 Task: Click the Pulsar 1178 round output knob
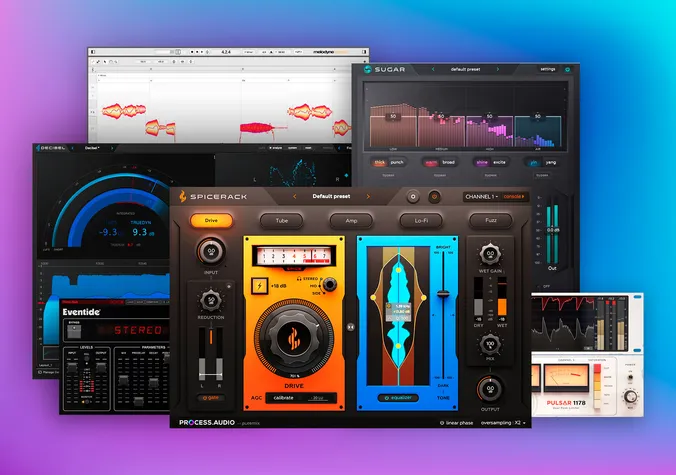tap(630, 395)
